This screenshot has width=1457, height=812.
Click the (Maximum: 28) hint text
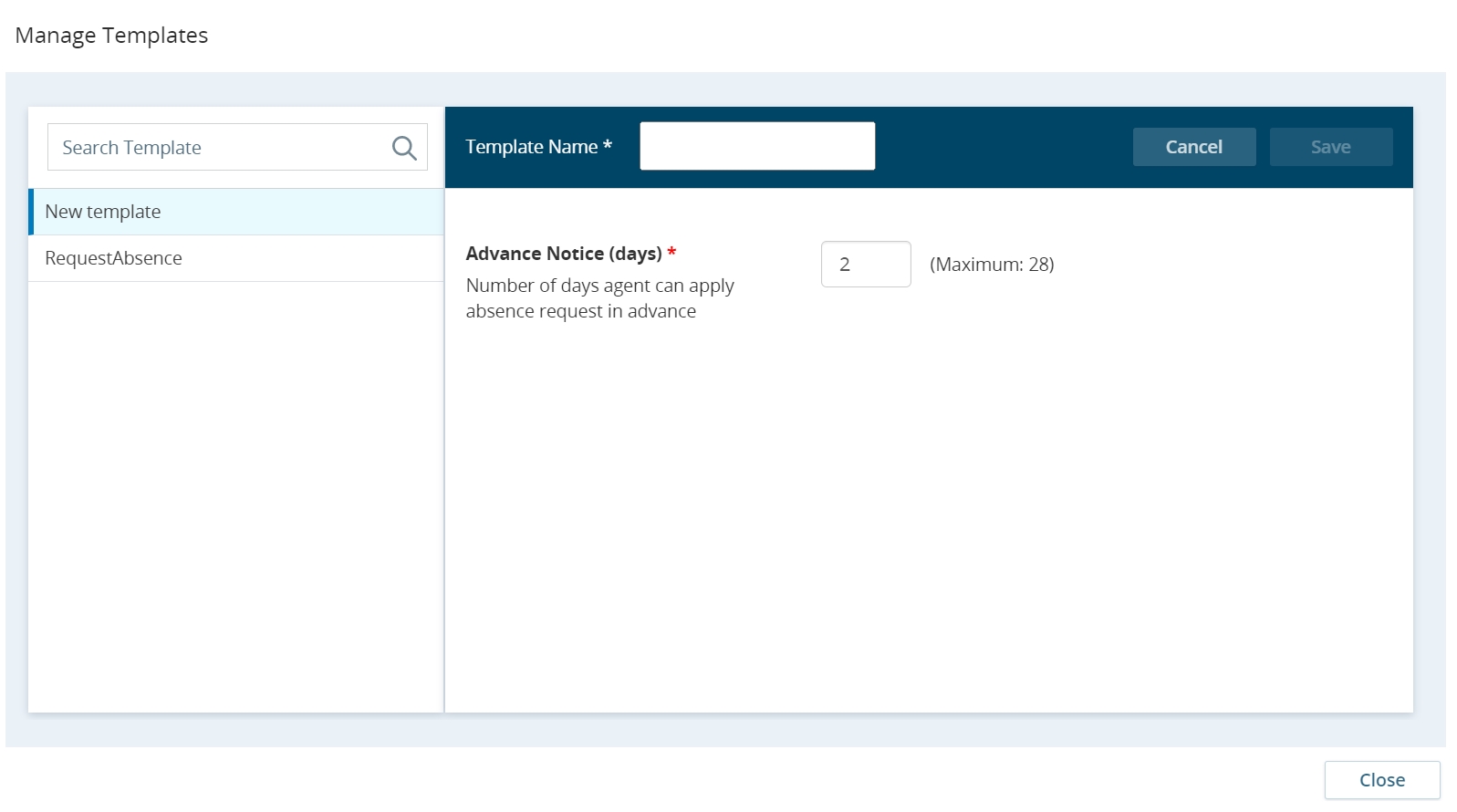992,265
